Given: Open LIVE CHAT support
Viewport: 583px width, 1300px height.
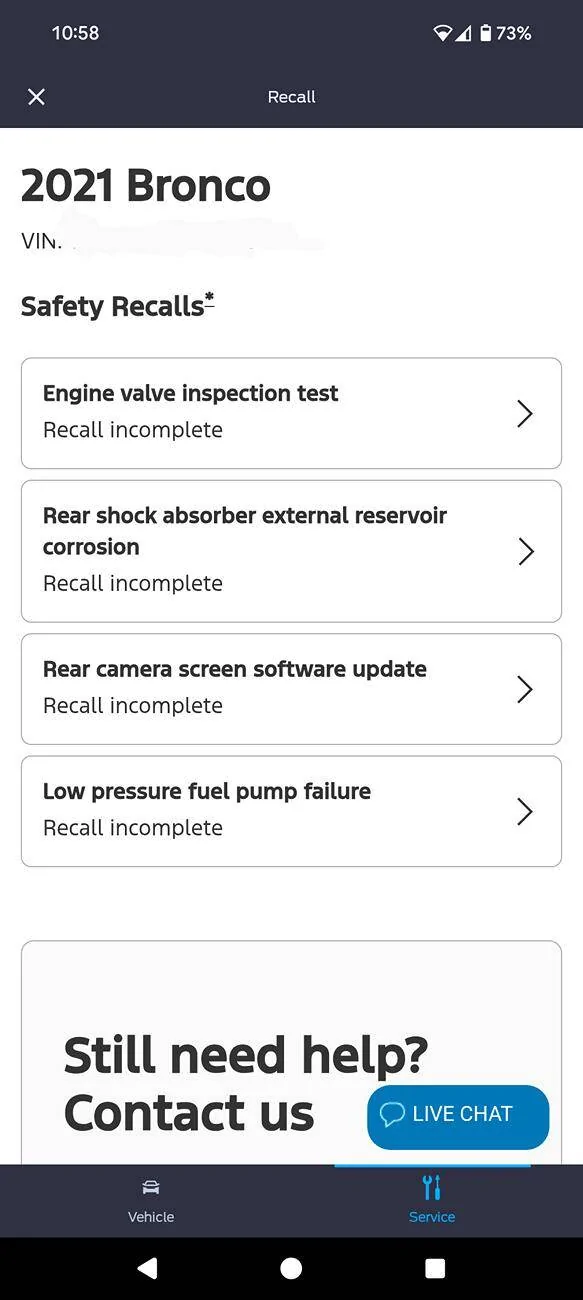Looking at the screenshot, I should 457,1114.
